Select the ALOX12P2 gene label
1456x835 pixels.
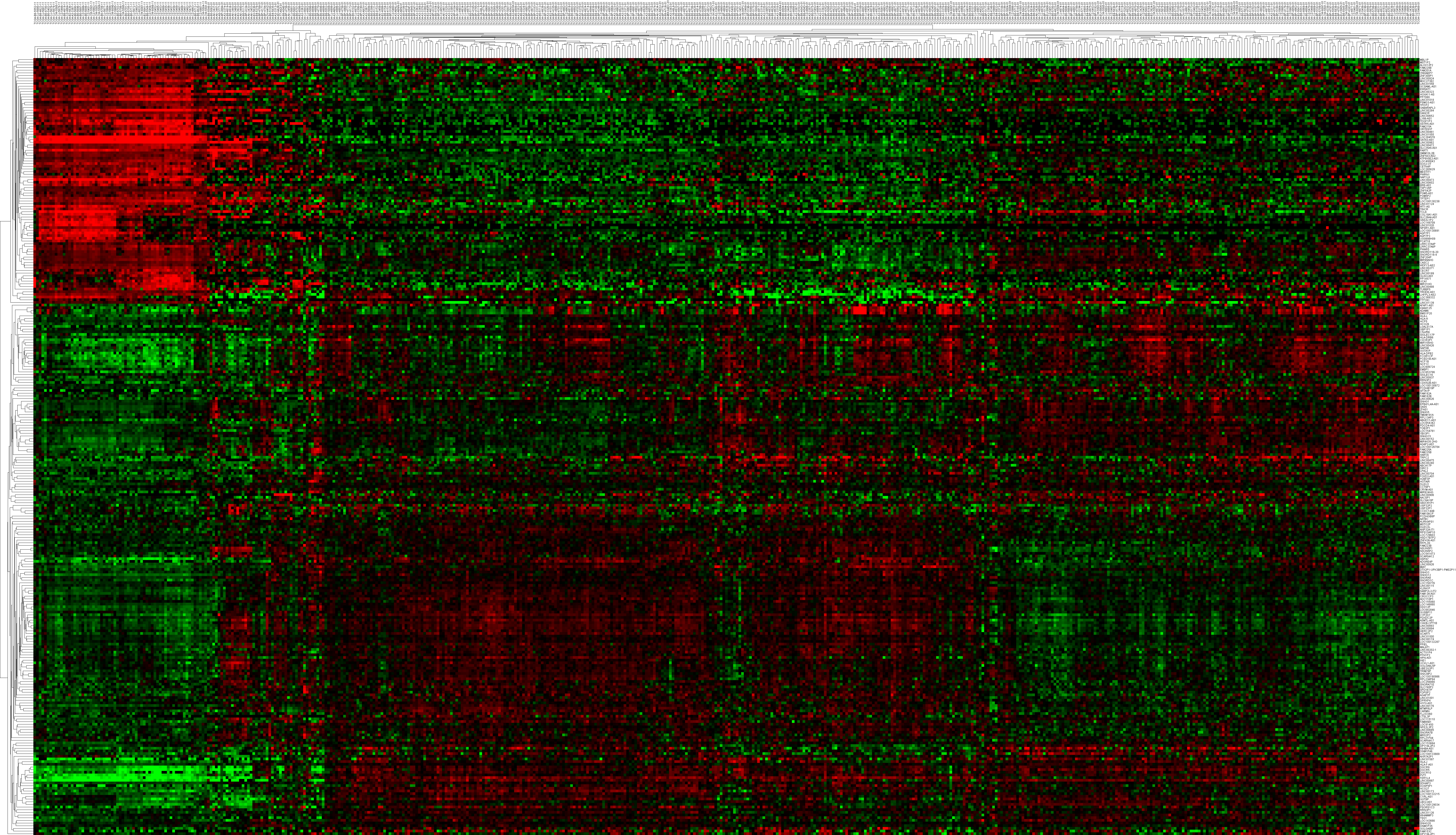(x=1427, y=65)
